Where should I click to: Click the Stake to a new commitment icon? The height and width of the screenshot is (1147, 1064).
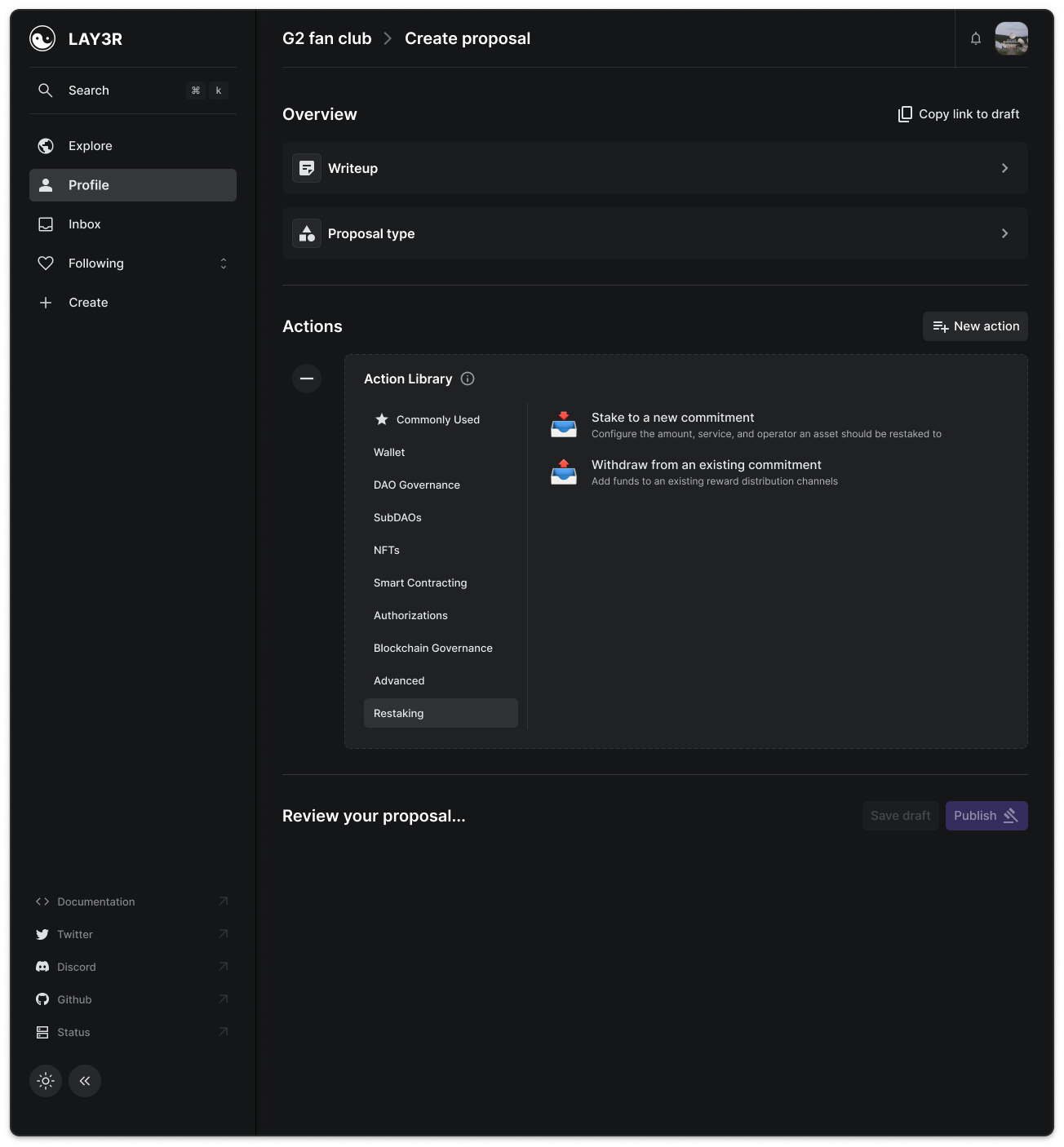563,425
